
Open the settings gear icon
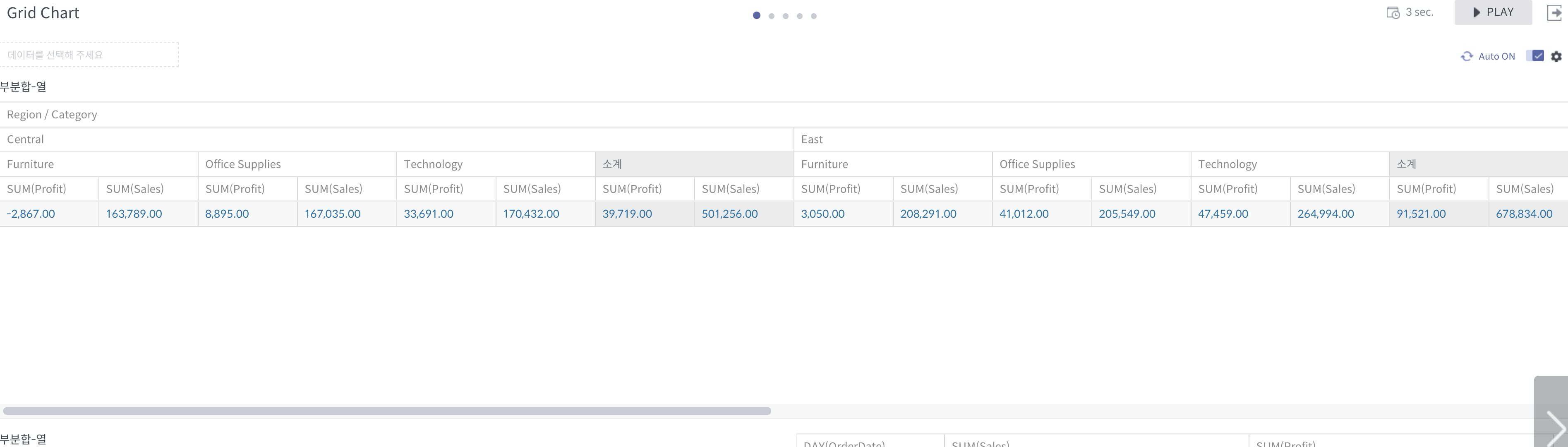1556,56
